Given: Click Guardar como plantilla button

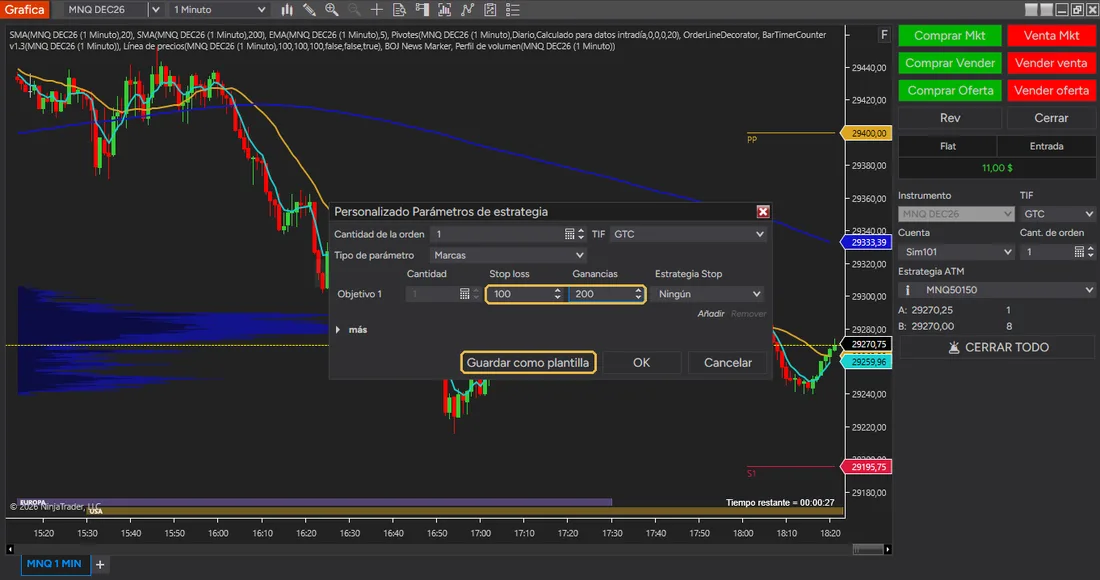Looking at the screenshot, I should point(528,363).
